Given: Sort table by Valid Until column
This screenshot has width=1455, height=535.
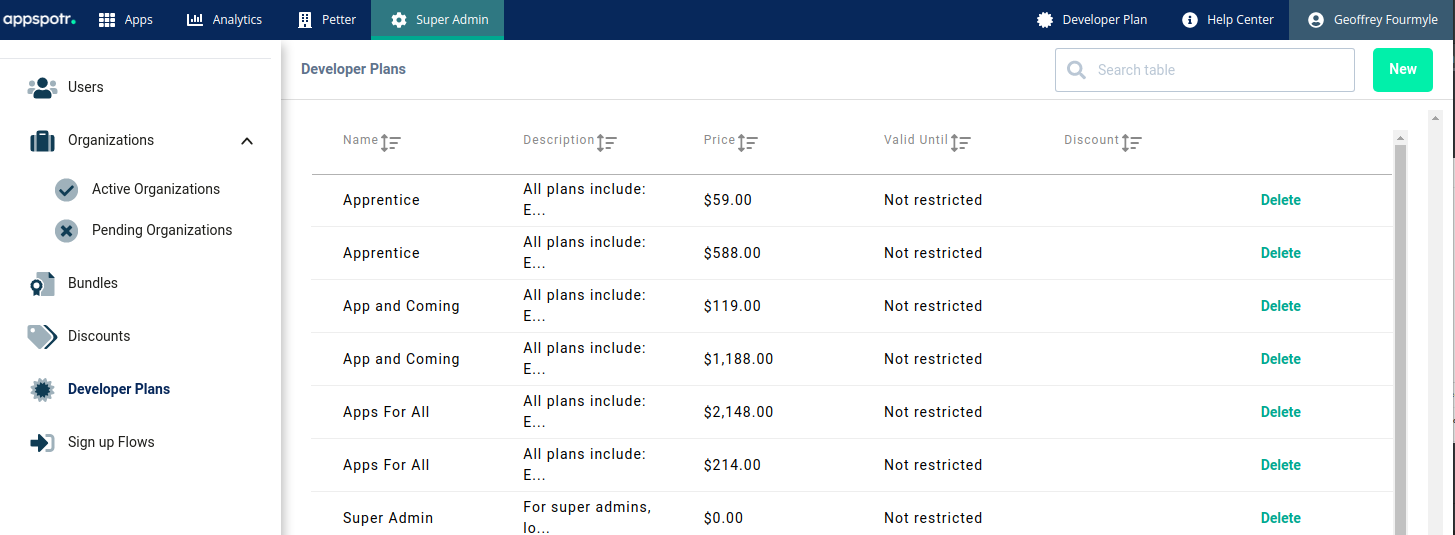Looking at the screenshot, I should pos(960,143).
